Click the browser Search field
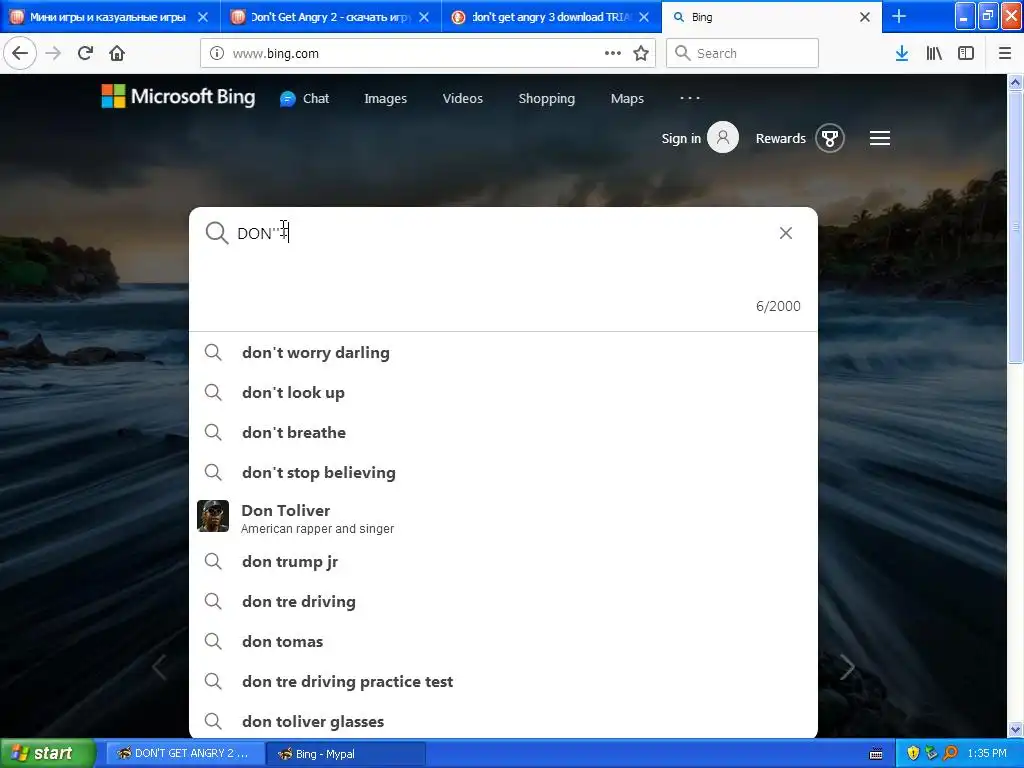The width and height of the screenshot is (1024, 768). [x=742, y=53]
